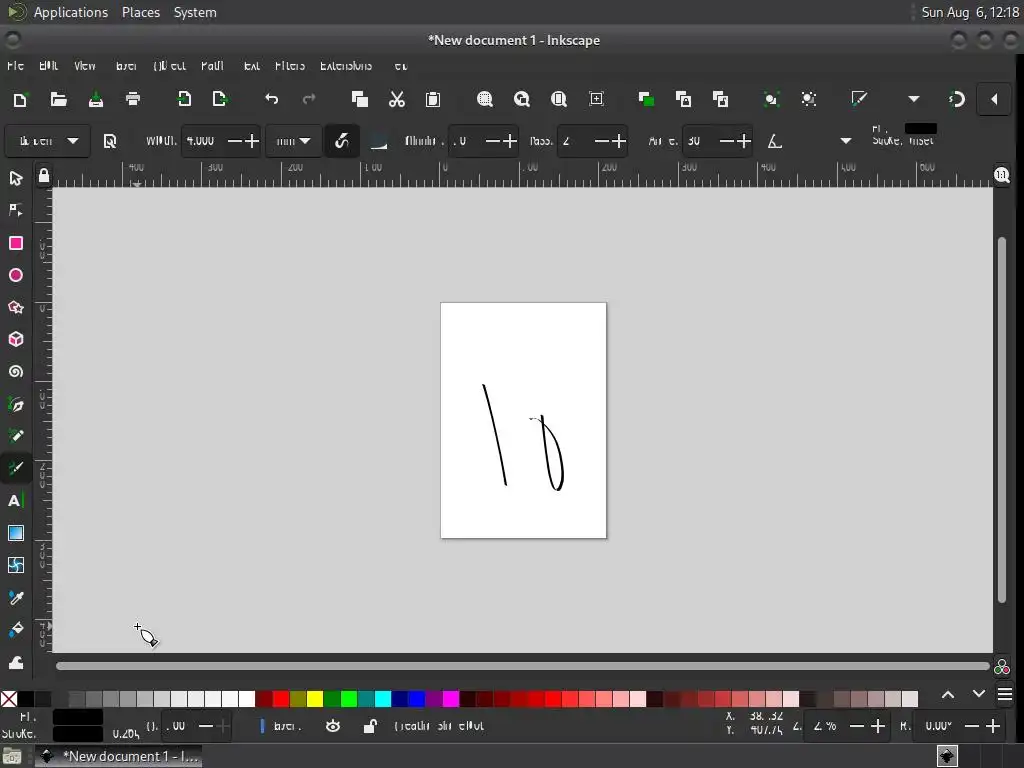Screen dimensions: 1024x768
Task: Open the Edit menu
Action: [x=48, y=66]
